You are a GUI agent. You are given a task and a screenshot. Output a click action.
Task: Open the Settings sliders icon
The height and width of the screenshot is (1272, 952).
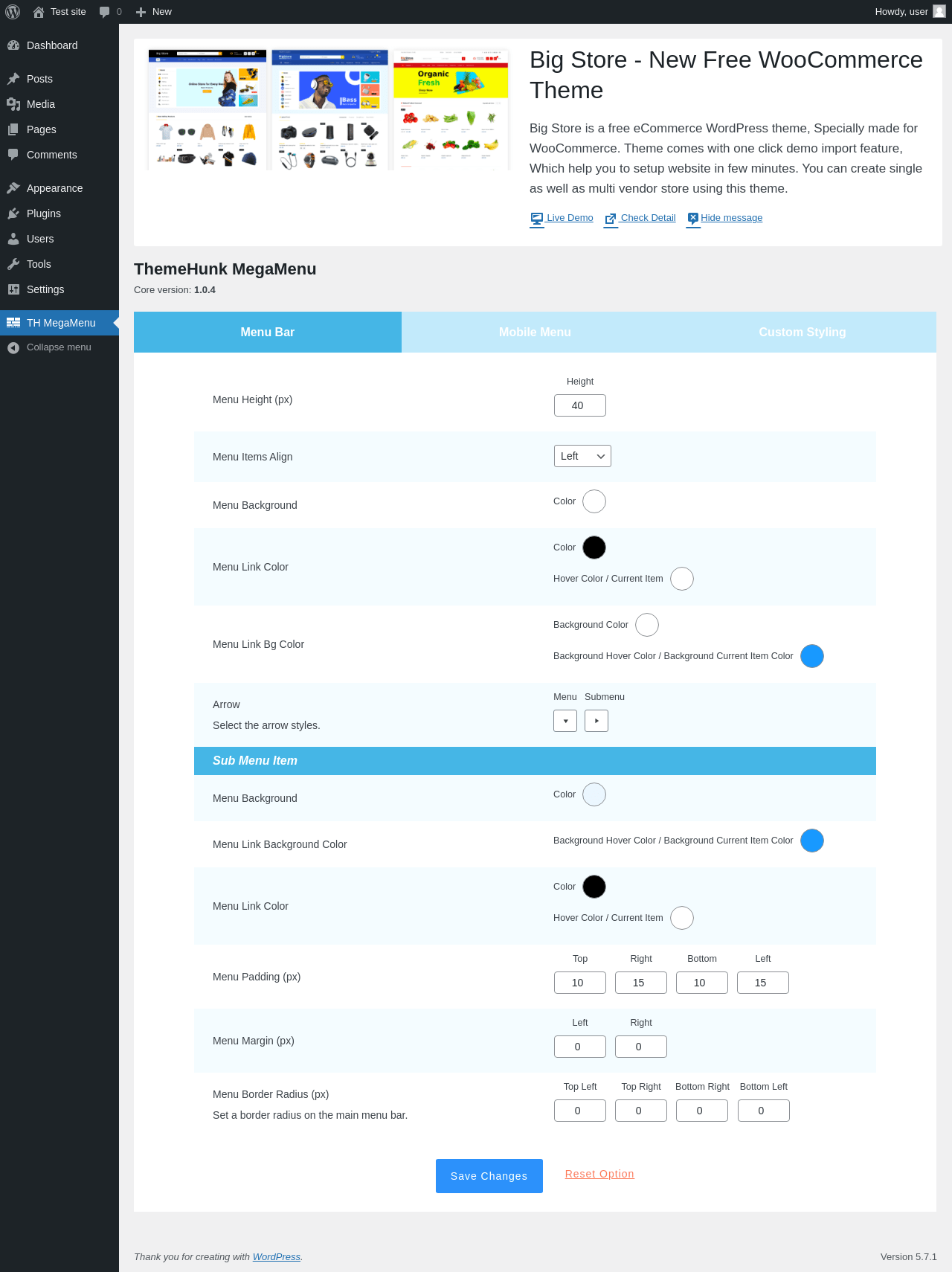(x=13, y=289)
